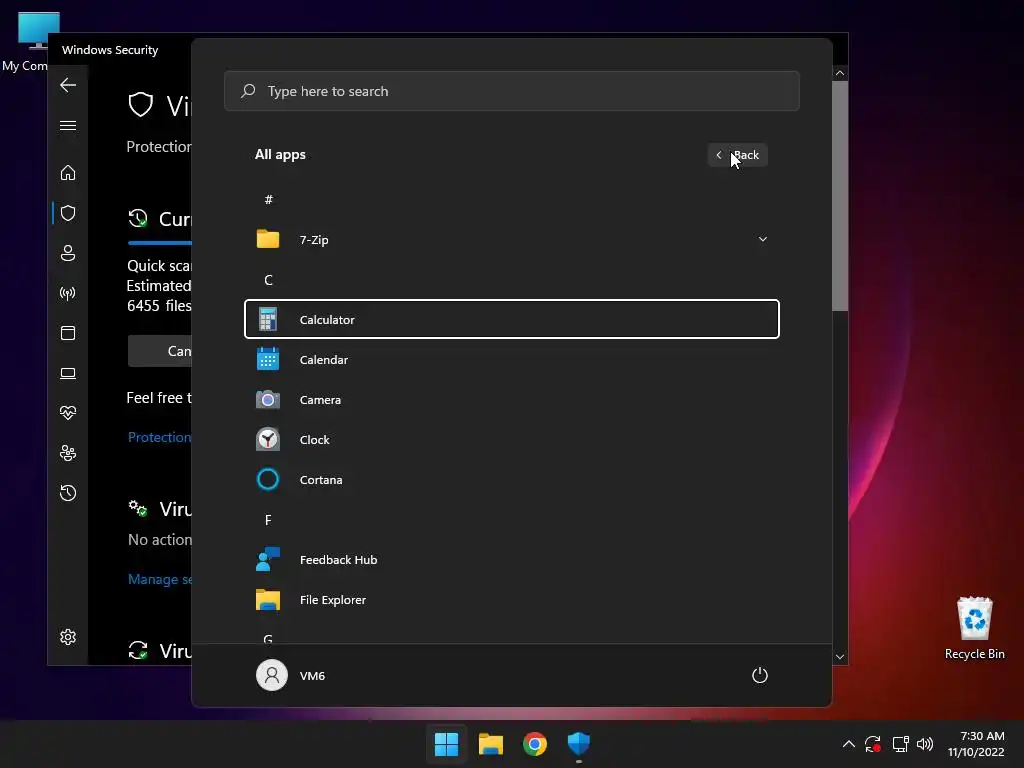Click Windows Security scrollbar down arrow
The image size is (1024, 768).
(840, 657)
